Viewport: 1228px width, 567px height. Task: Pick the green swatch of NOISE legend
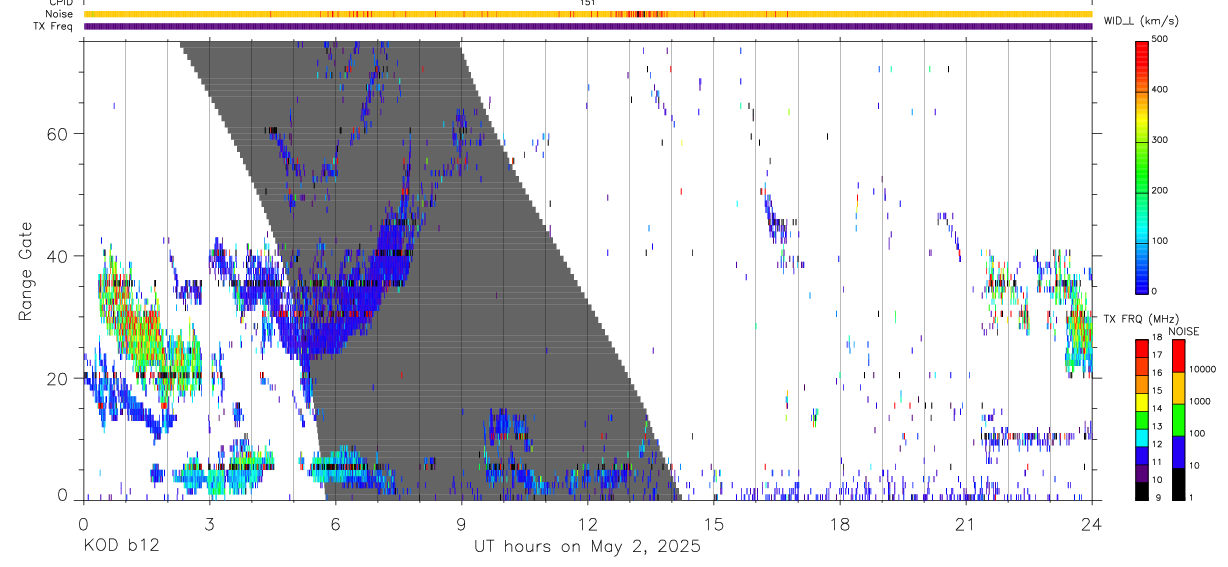[x=1178, y=420]
